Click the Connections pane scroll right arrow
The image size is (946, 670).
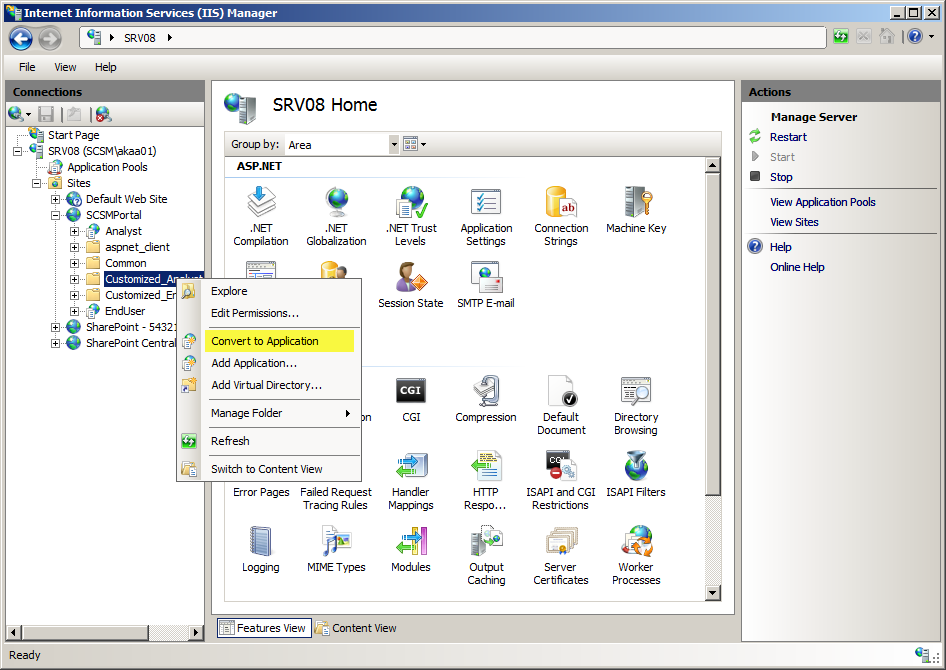click(195, 633)
